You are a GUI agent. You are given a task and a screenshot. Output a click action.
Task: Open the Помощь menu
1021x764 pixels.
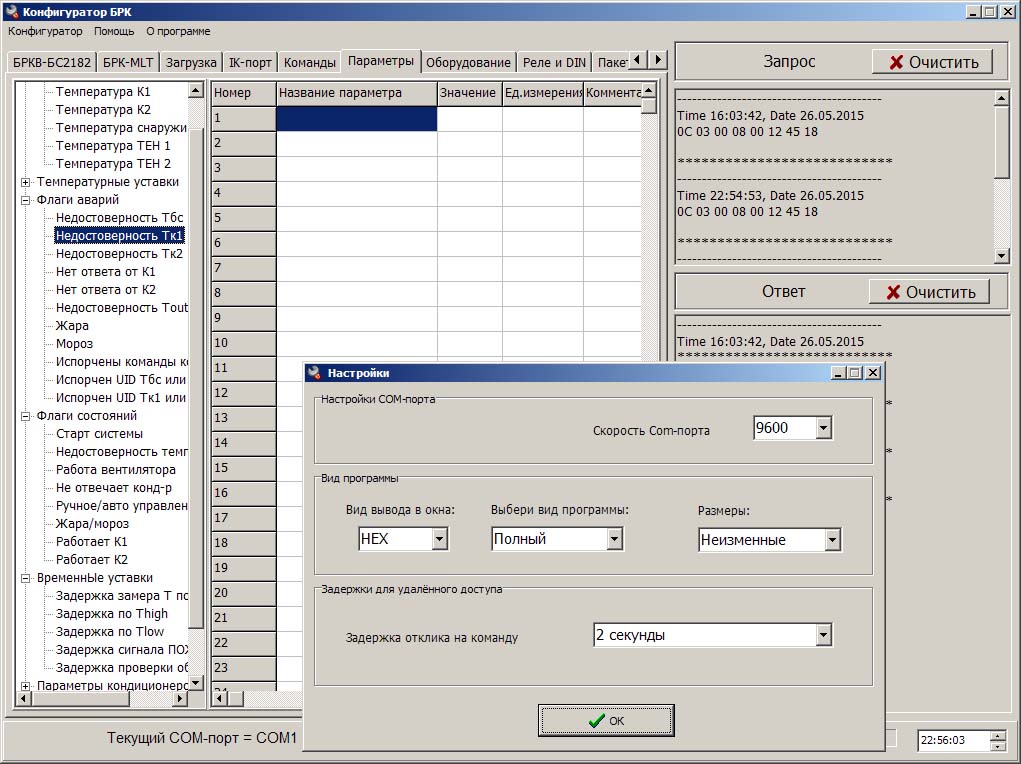[x=114, y=31]
